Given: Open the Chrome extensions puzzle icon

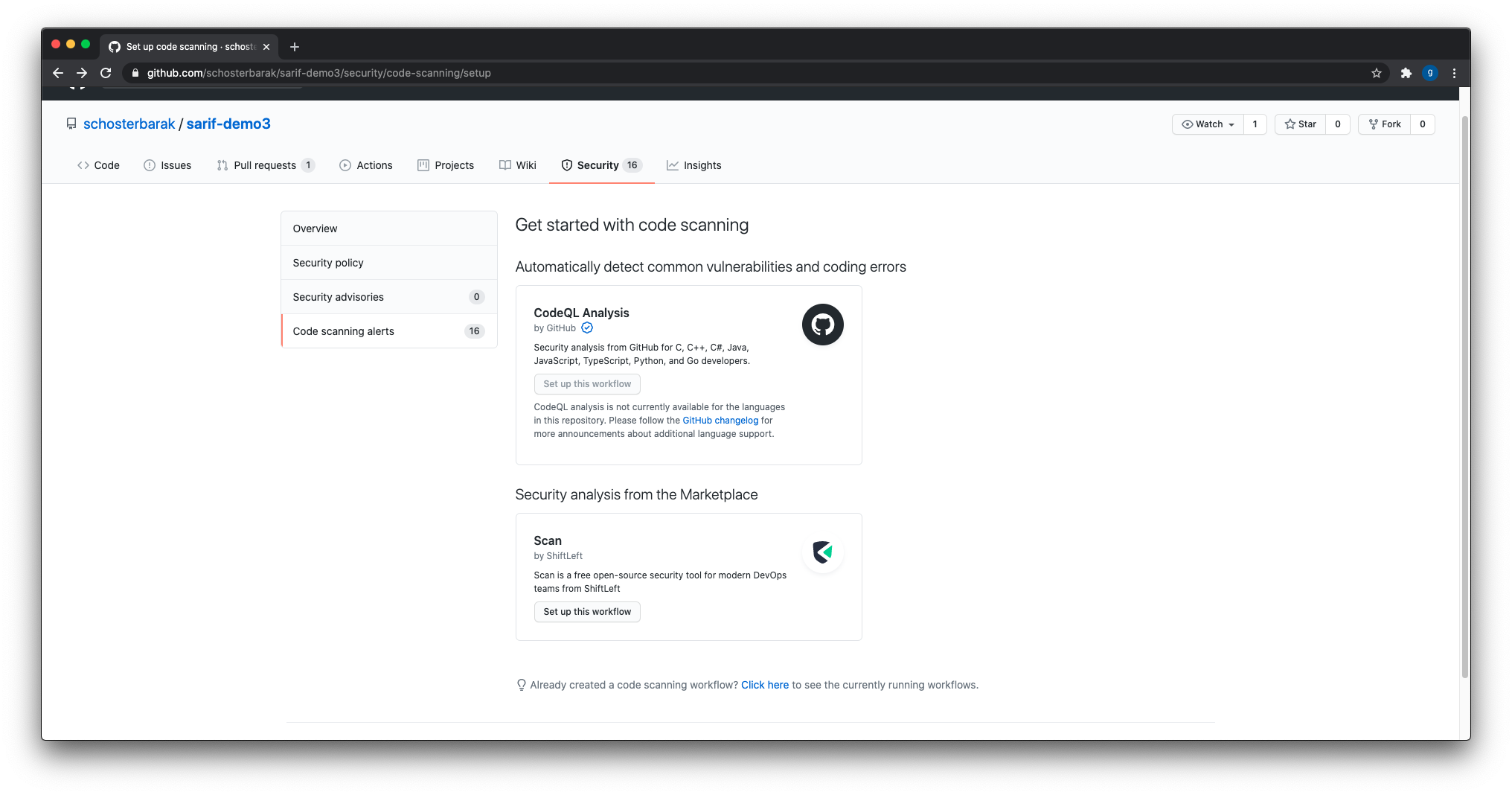Looking at the screenshot, I should [x=1406, y=73].
